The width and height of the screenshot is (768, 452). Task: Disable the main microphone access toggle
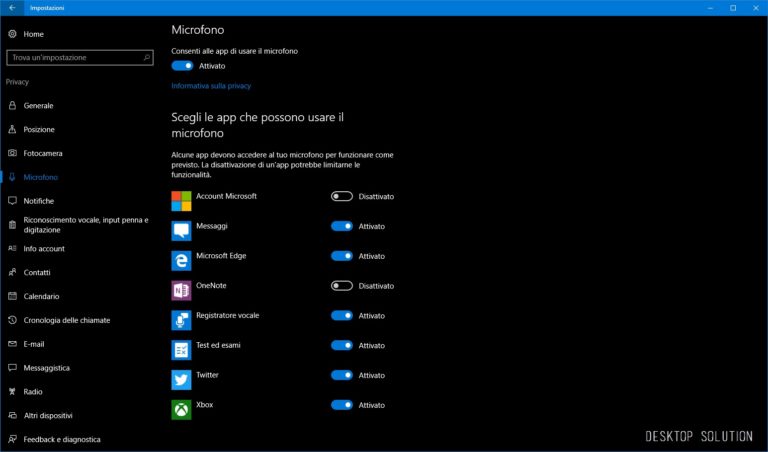click(182, 66)
